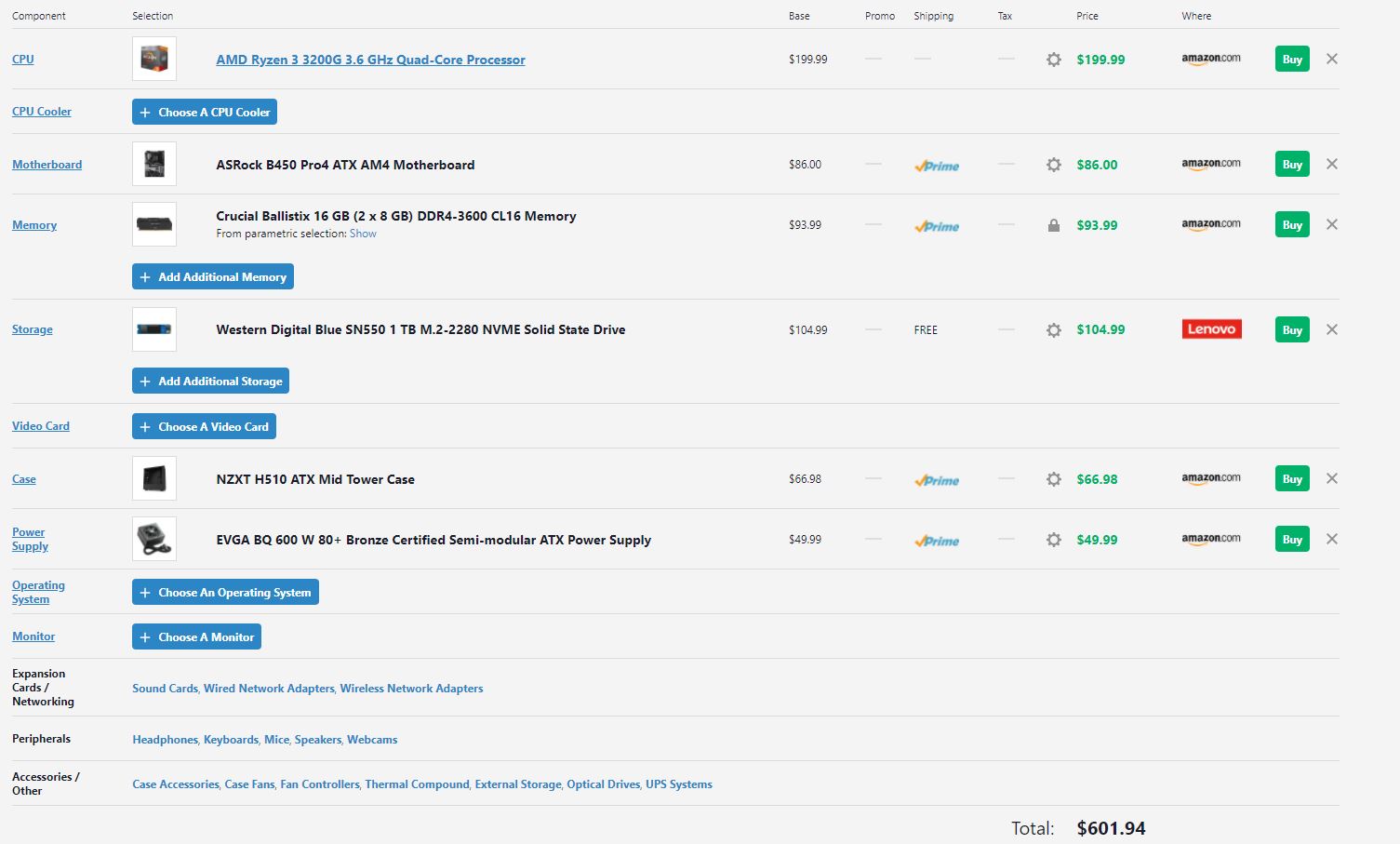Browse Sound Cards
Viewport: 1400px width, 844px height.
tap(165, 689)
